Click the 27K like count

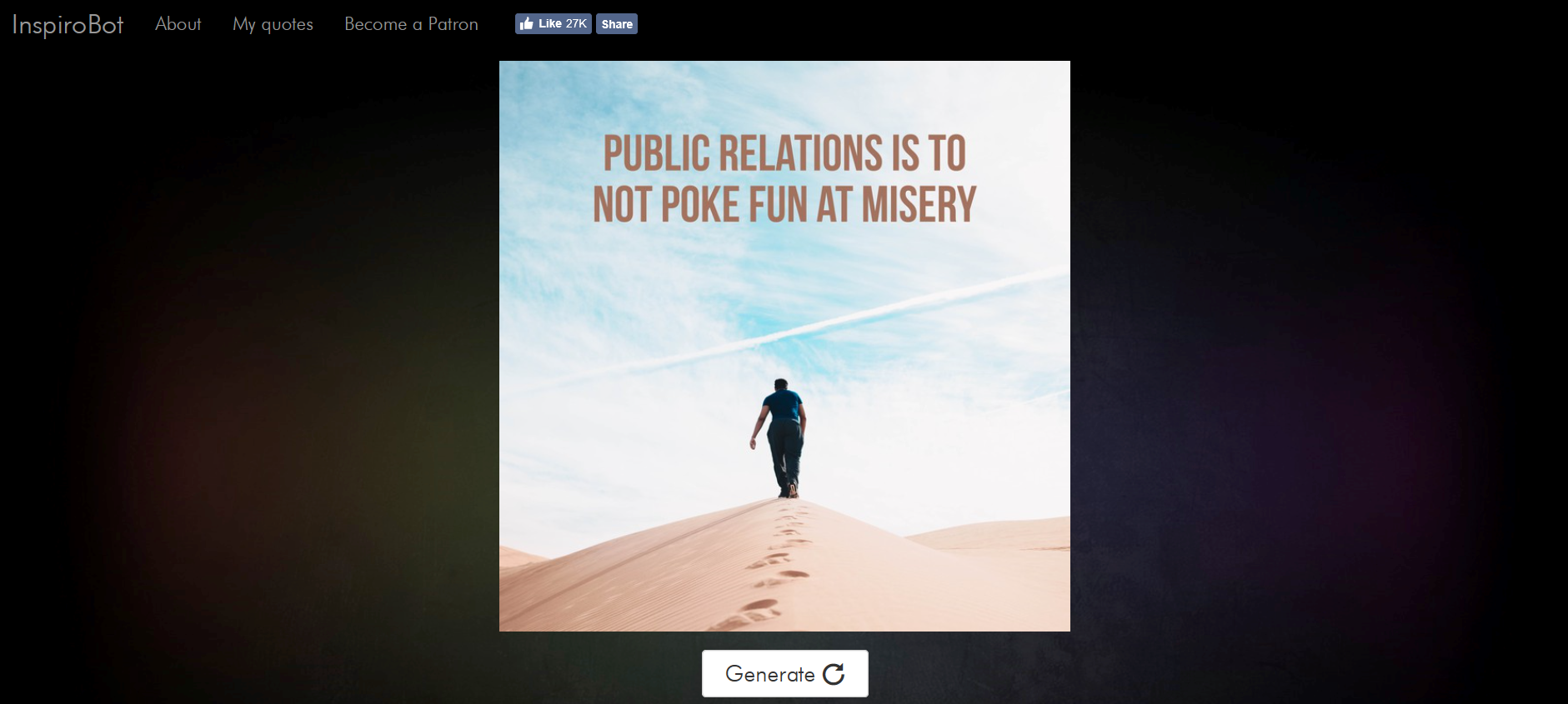click(x=576, y=23)
